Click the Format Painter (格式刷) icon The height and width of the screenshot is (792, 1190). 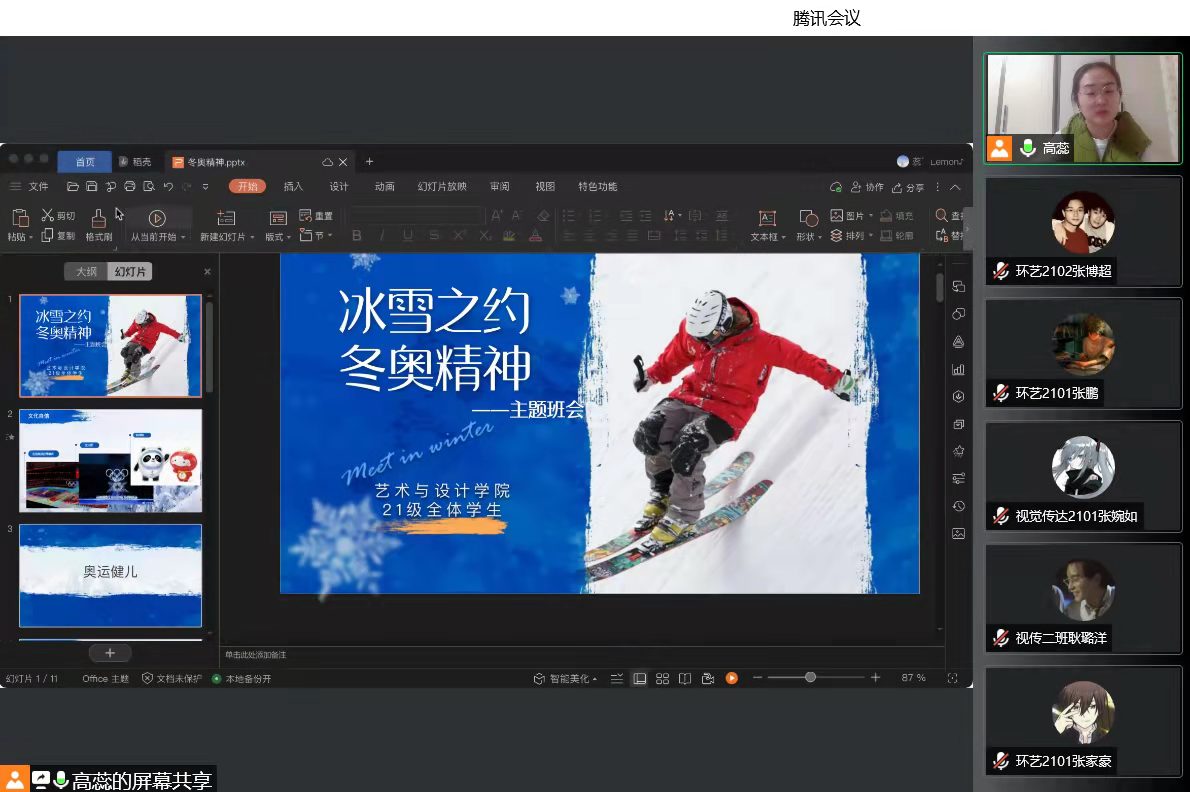coord(98,218)
